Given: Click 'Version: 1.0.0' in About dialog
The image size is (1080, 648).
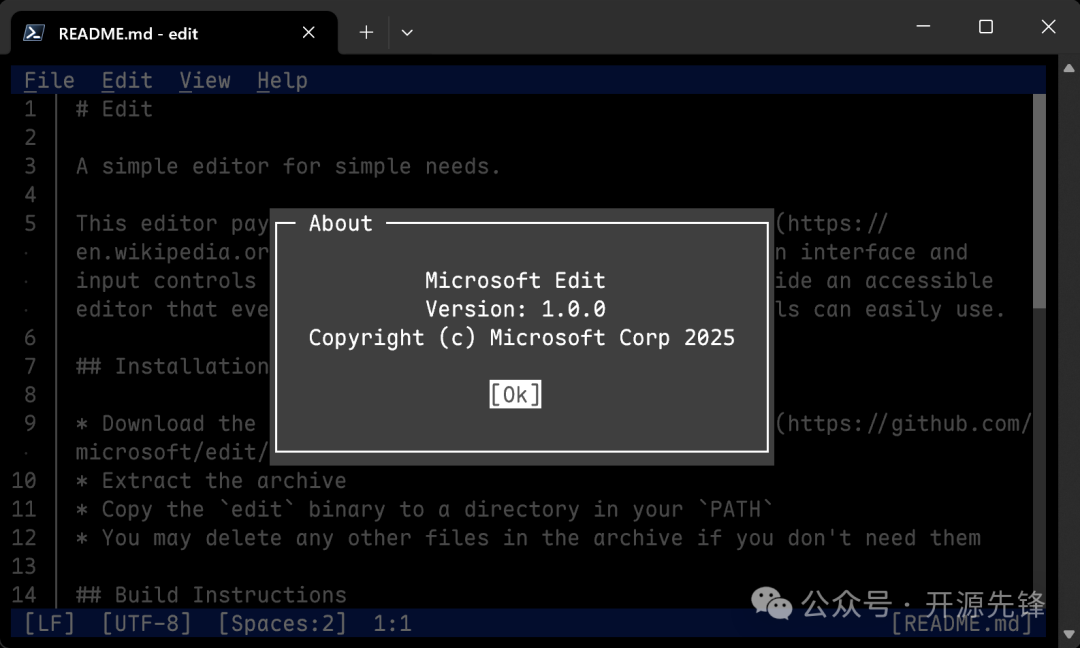Looking at the screenshot, I should click(515, 309).
